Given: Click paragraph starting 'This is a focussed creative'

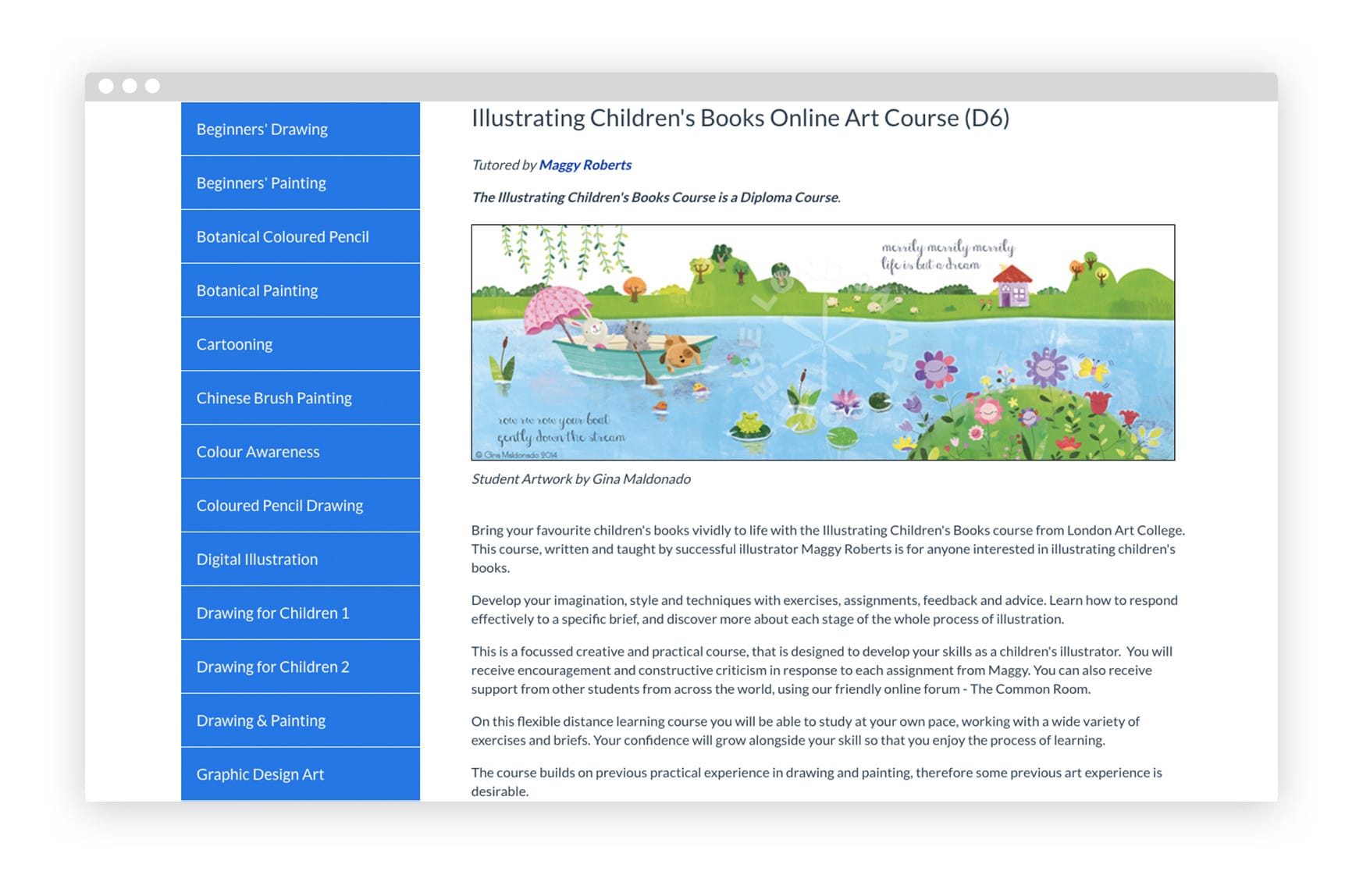Looking at the screenshot, I should (x=822, y=670).
